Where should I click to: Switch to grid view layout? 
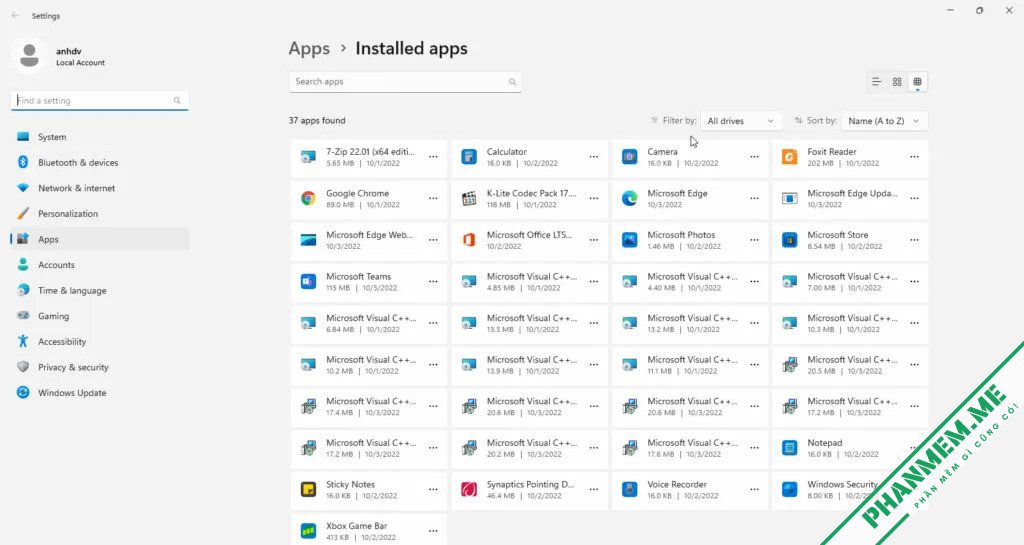click(x=897, y=82)
